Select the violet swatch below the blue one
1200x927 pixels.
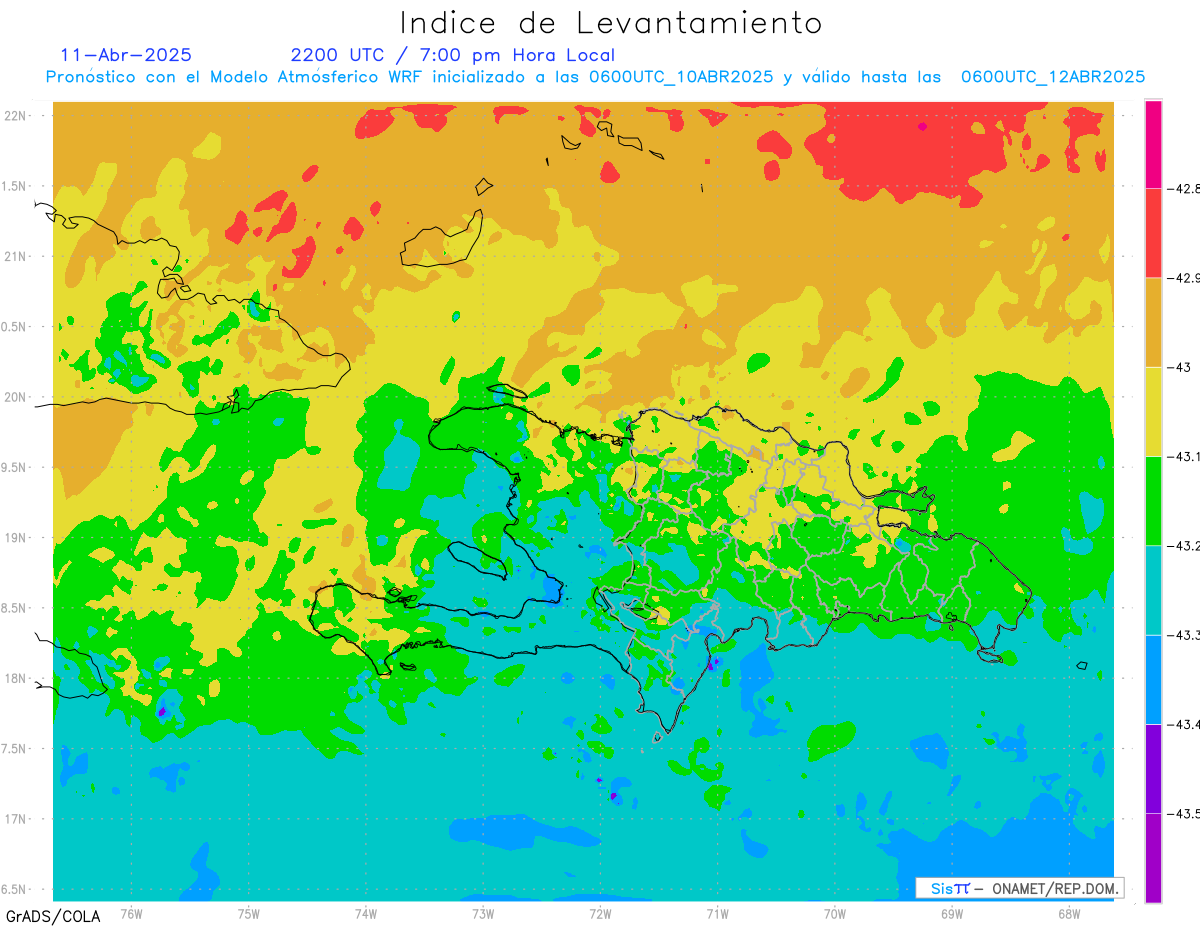pos(1153,769)
